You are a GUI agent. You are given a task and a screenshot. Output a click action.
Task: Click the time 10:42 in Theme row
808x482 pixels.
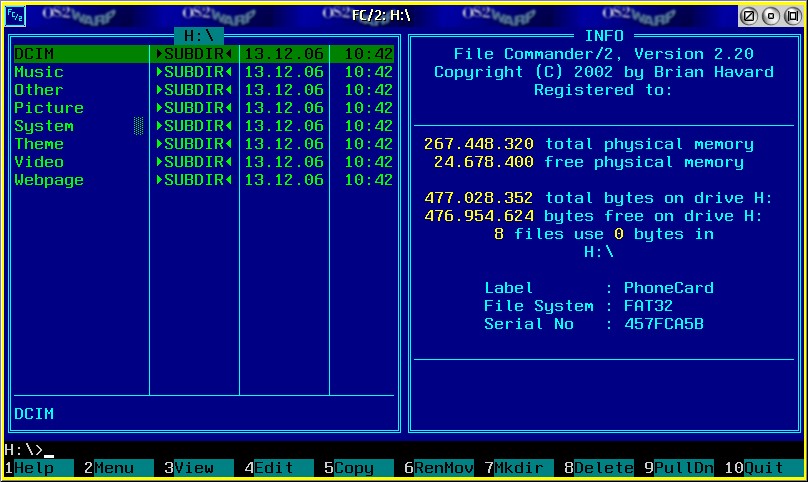click(x=368, y=144)
